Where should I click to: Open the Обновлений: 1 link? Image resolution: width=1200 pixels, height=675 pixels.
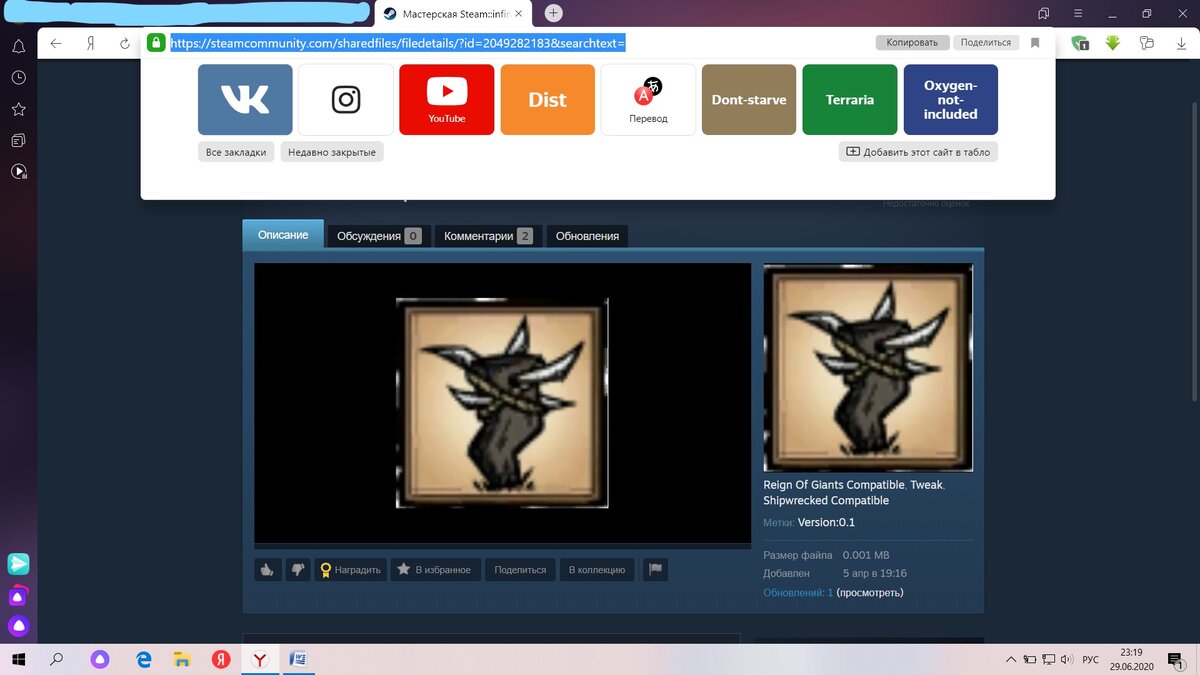click(x=798, y=592)
